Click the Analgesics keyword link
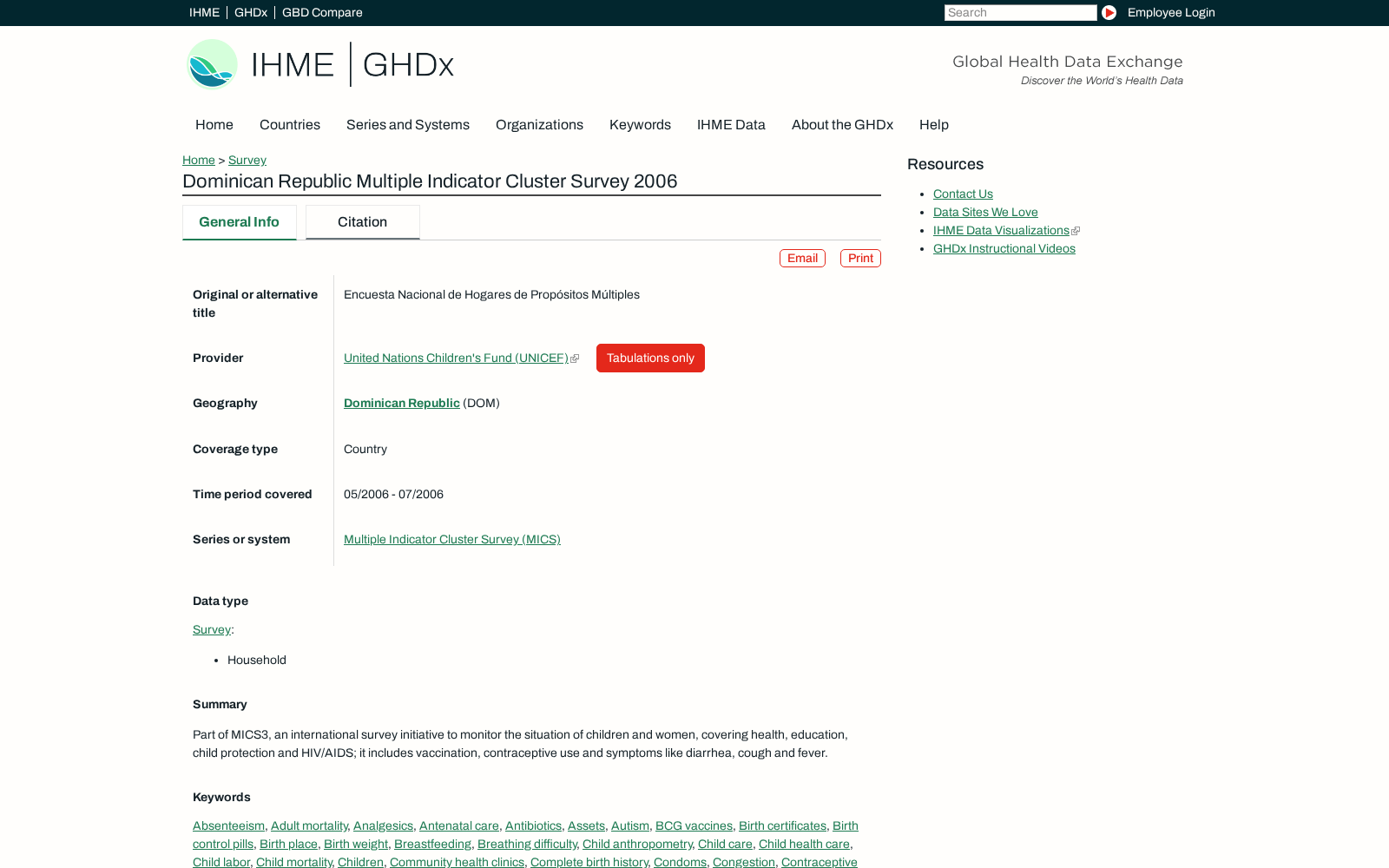 pyautogui.click(x=383, y=825)
